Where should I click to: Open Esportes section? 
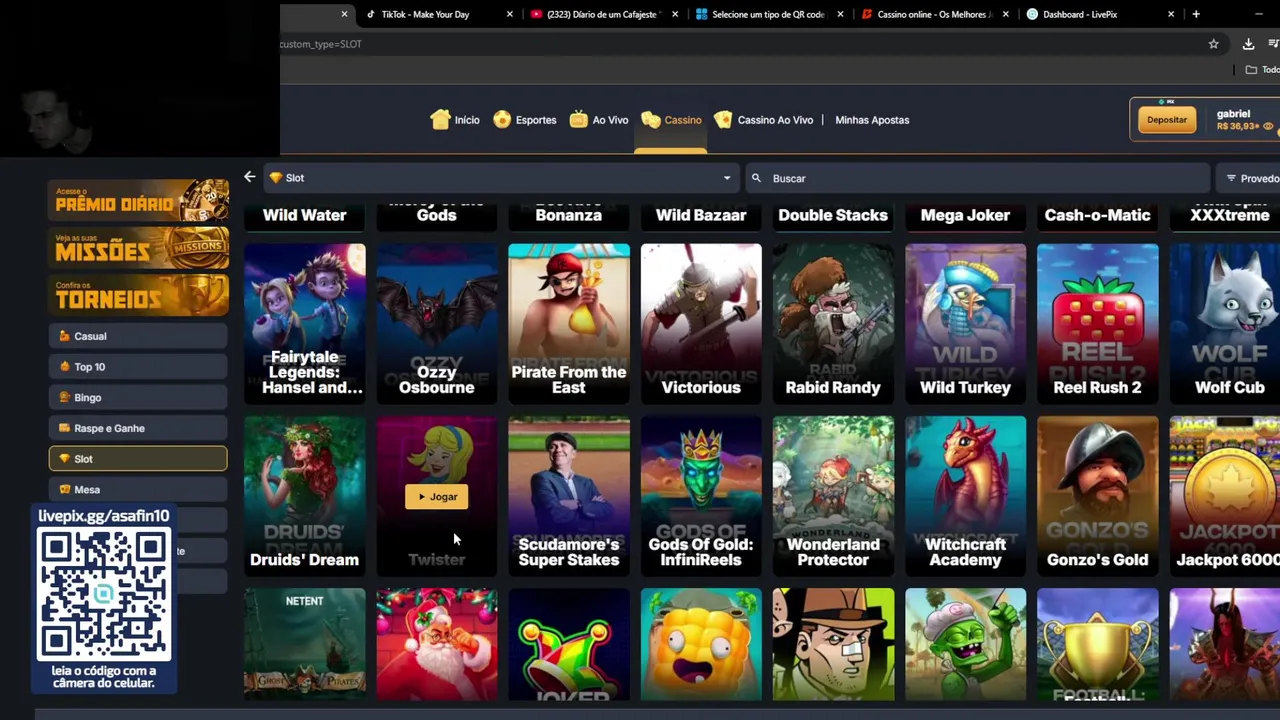click(x=524, y=120)
